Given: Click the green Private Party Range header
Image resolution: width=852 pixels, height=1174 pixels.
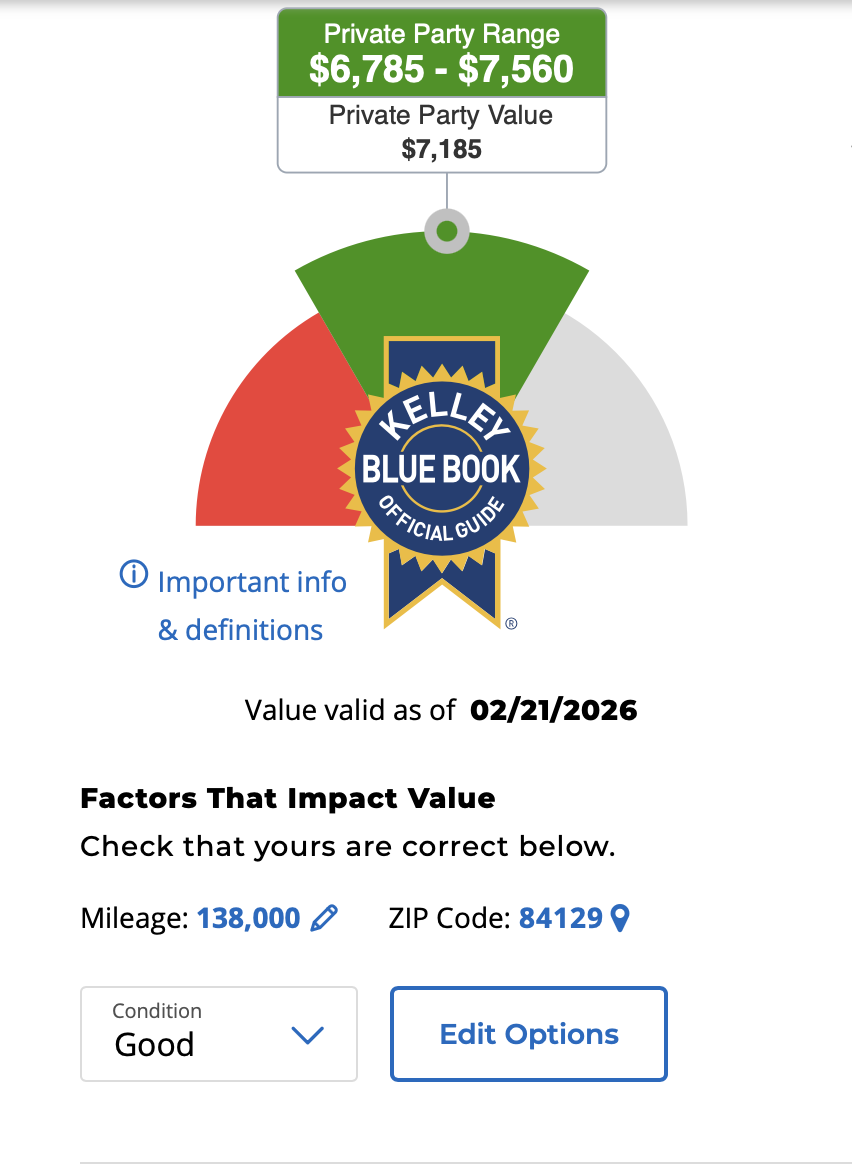Looking at the screenshot, I should 441,53.
